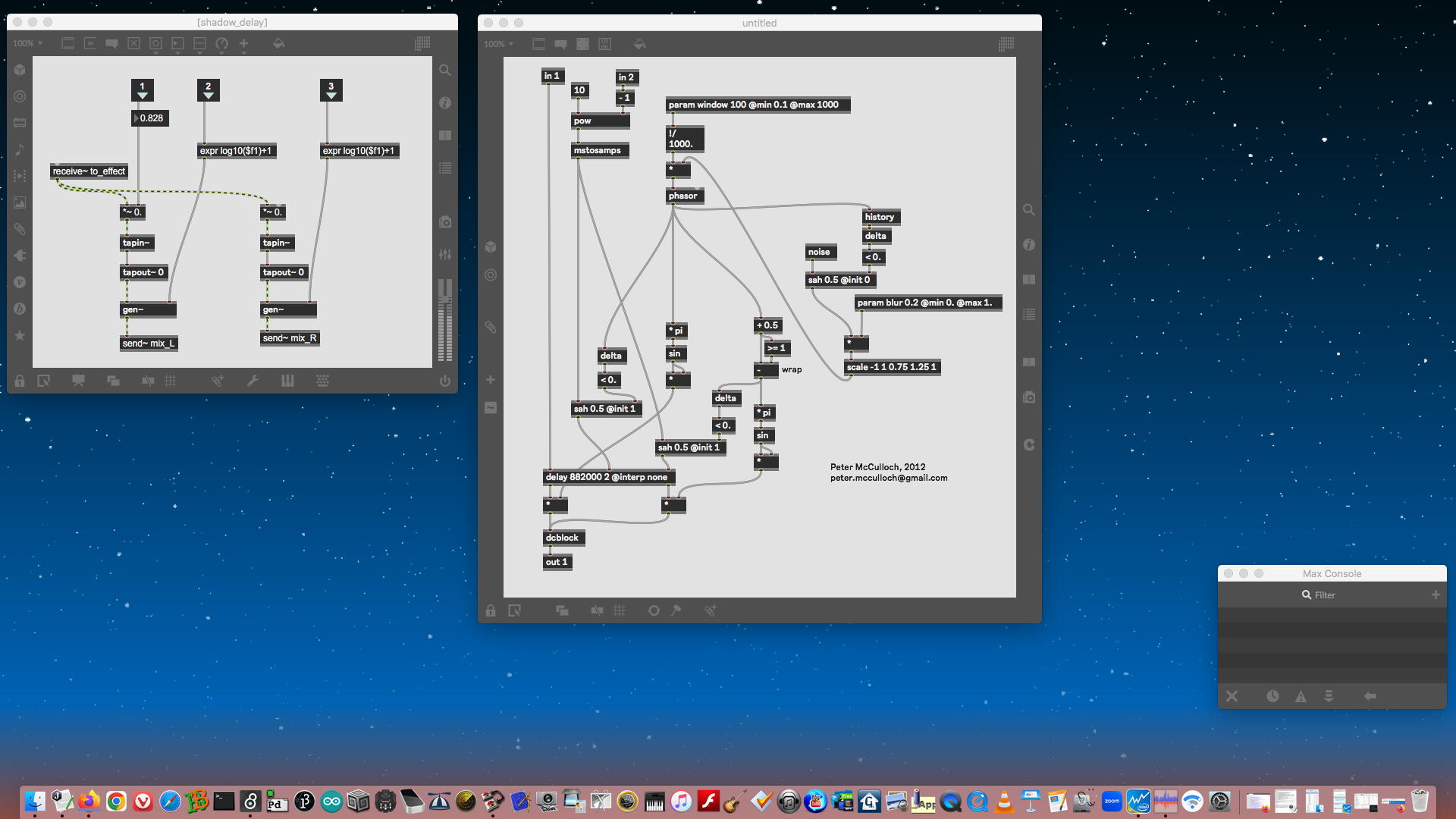Toggle the grid in shadow_delay bottom toolbar
Image resolution: width=1456 pixels, height=819 pixels.
(171, 381)
